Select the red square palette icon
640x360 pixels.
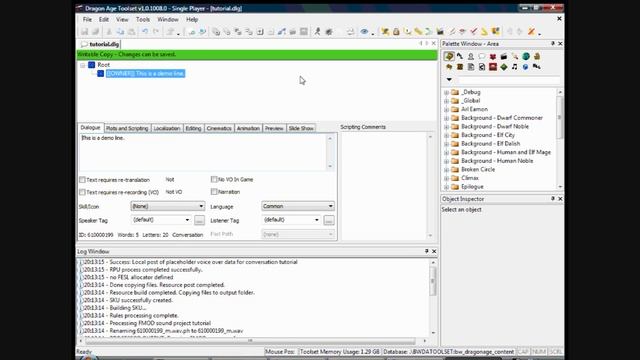(x=493, y=67)
